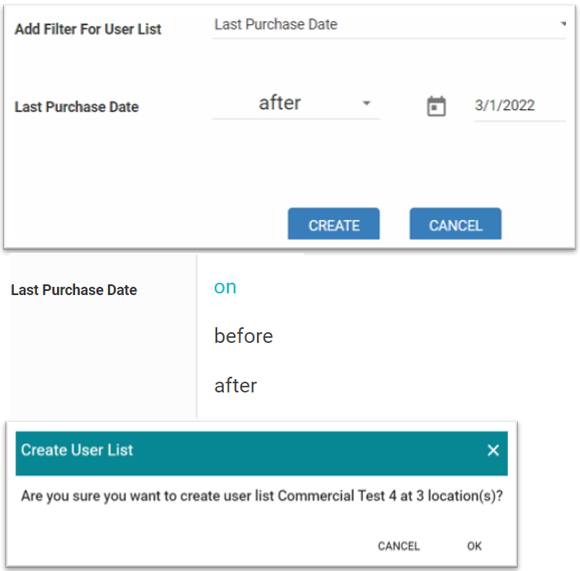Choose the "before" option from the list
Screen dimensions: 580x571
coord(243,336)
